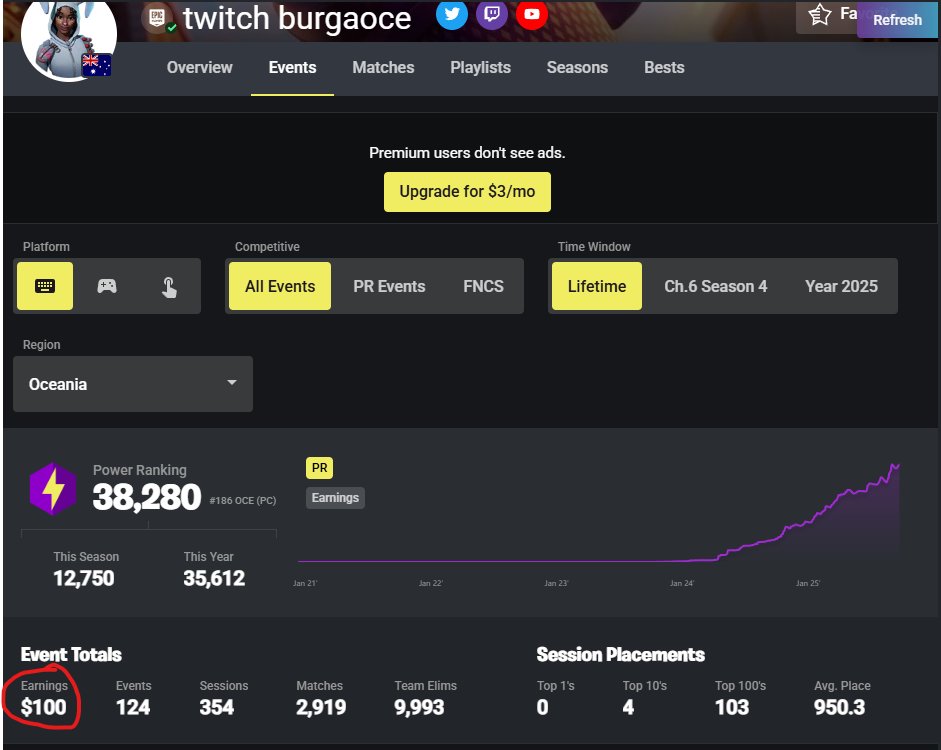Show the Earnings chart series
Image resolution: width=941 pixels, height=750 pixels.
coord(335,498)
